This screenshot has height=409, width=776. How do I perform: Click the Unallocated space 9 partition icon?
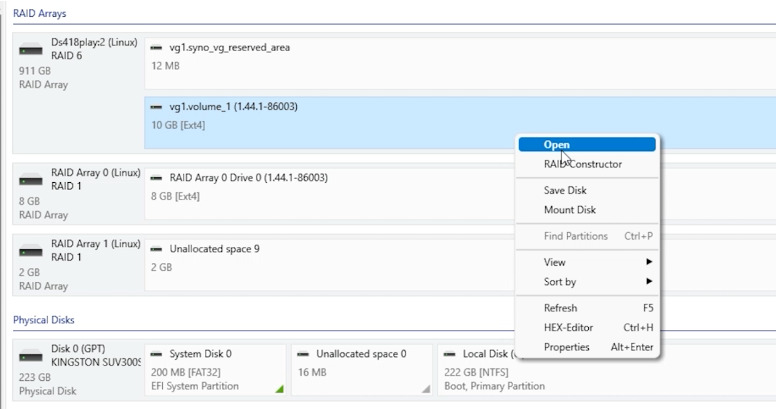tap(156, 249)
